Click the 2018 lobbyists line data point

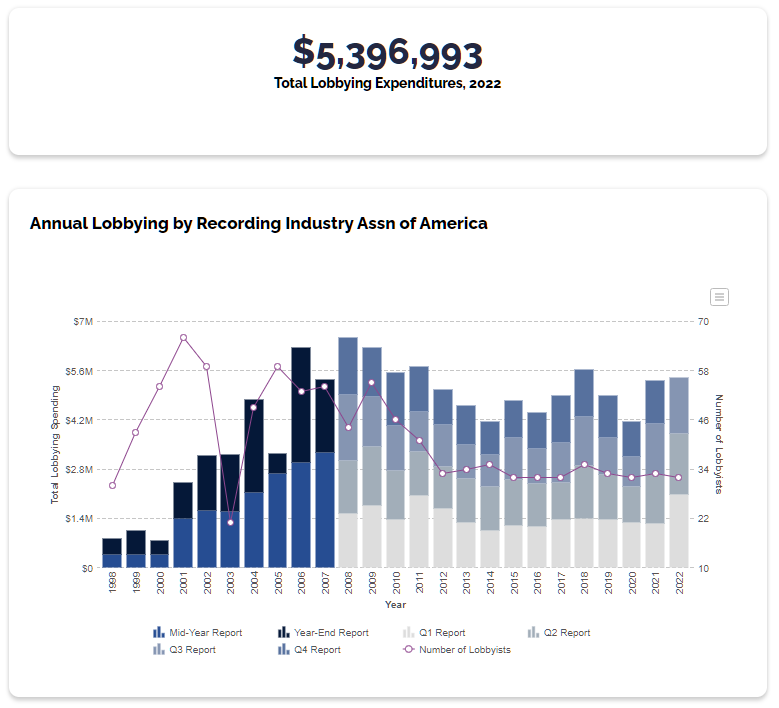(584, 465)
